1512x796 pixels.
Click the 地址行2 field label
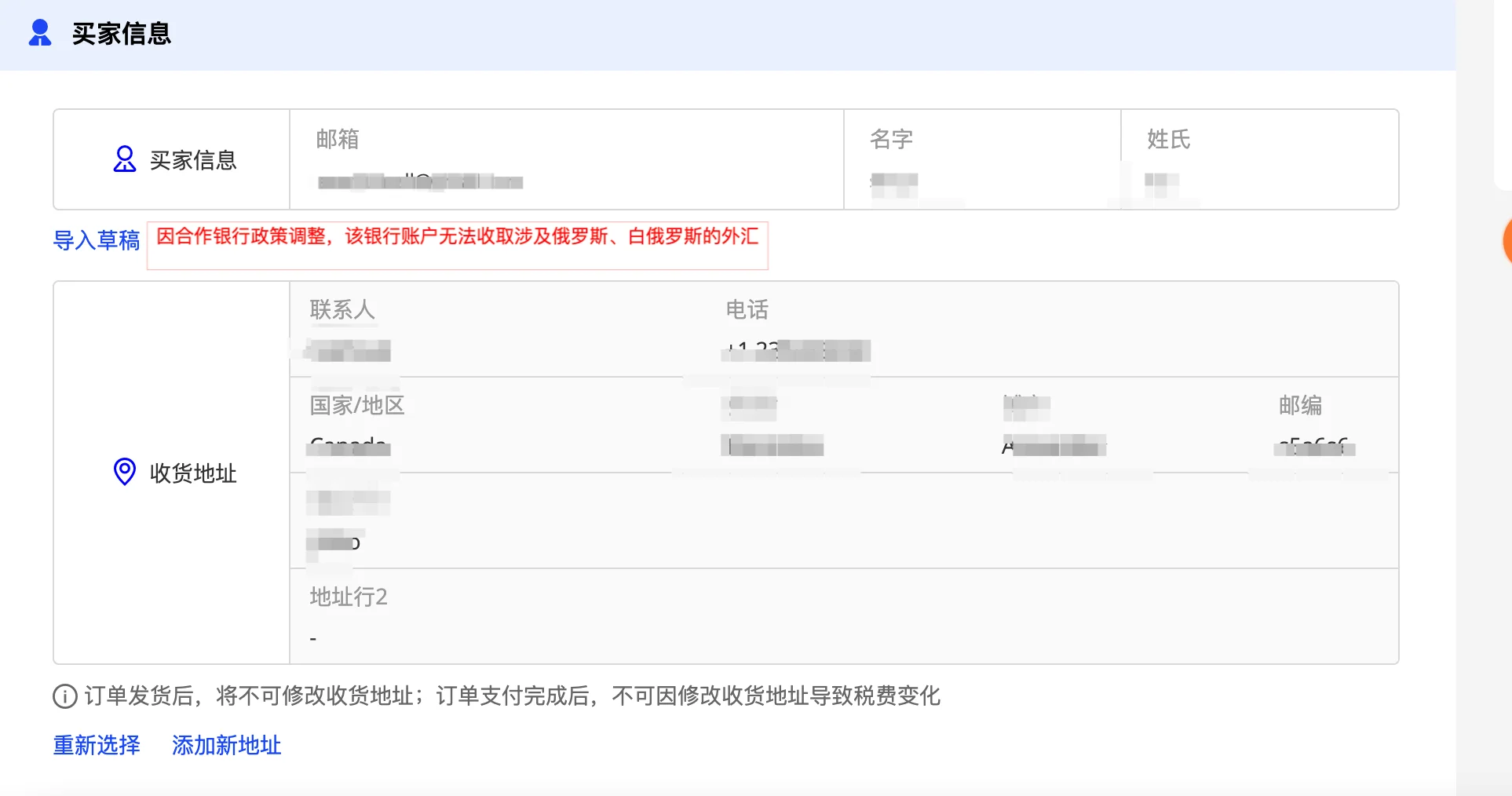[349, 597]
